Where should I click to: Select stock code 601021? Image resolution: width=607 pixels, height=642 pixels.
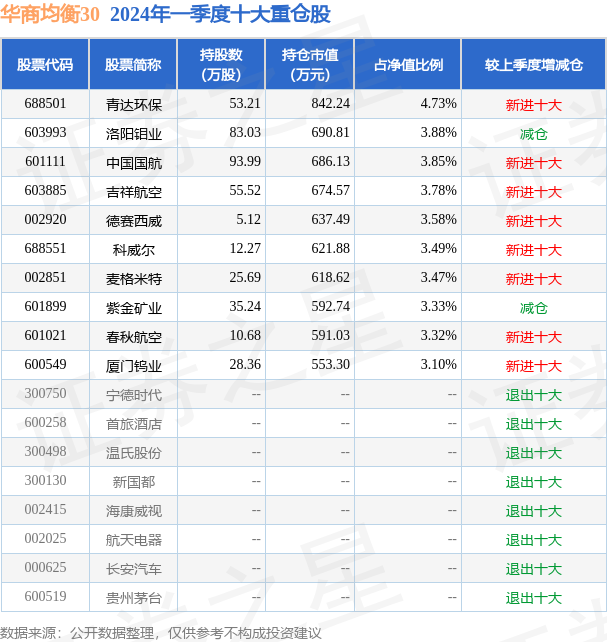tap(45, 336)
